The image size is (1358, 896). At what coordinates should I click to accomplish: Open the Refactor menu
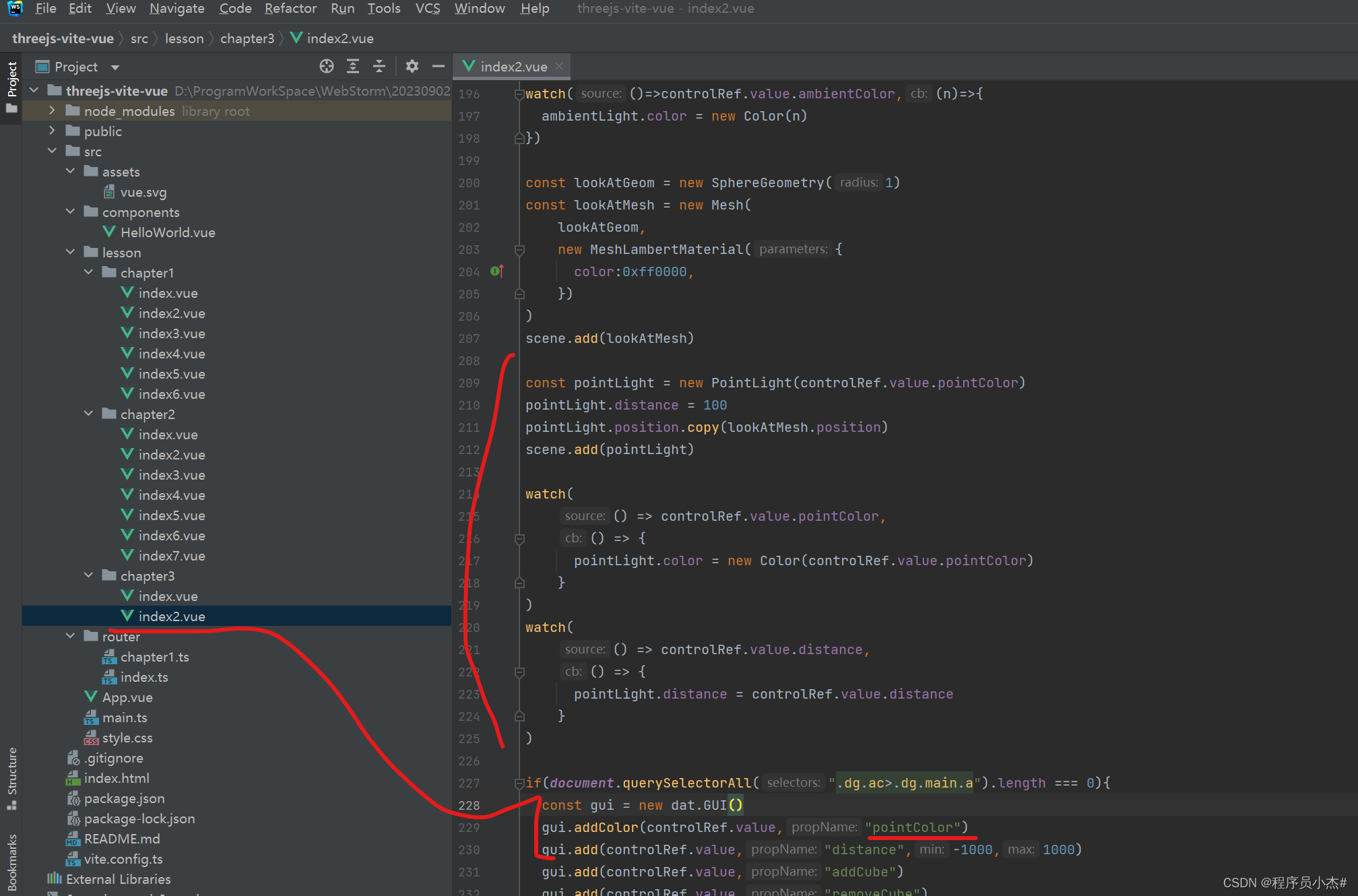point(290,8)
